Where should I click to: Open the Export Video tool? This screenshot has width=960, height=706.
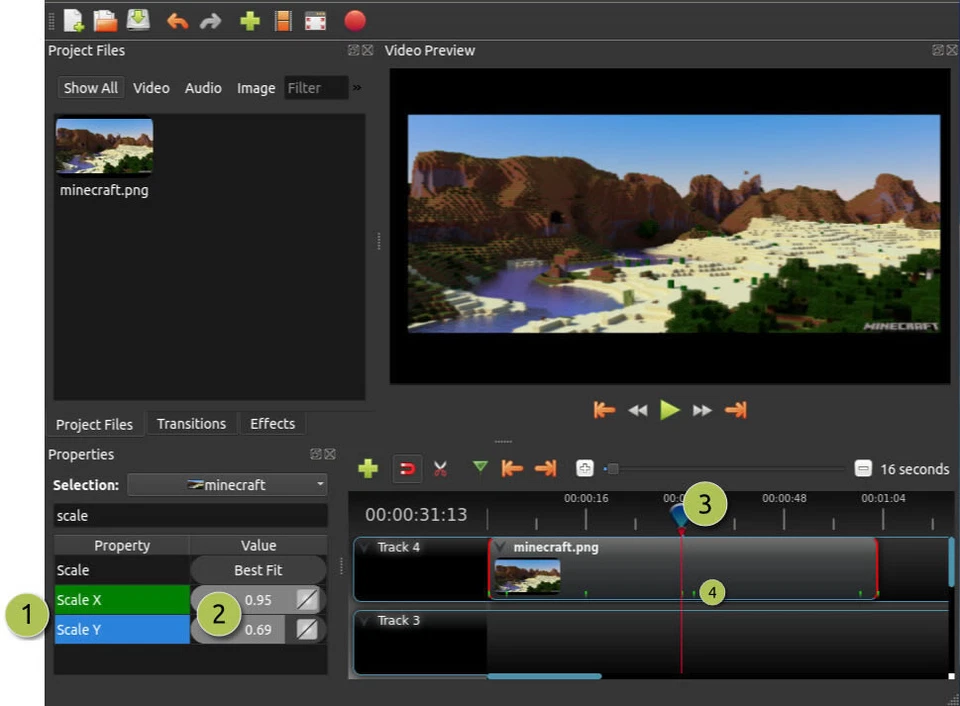point(355,20)
